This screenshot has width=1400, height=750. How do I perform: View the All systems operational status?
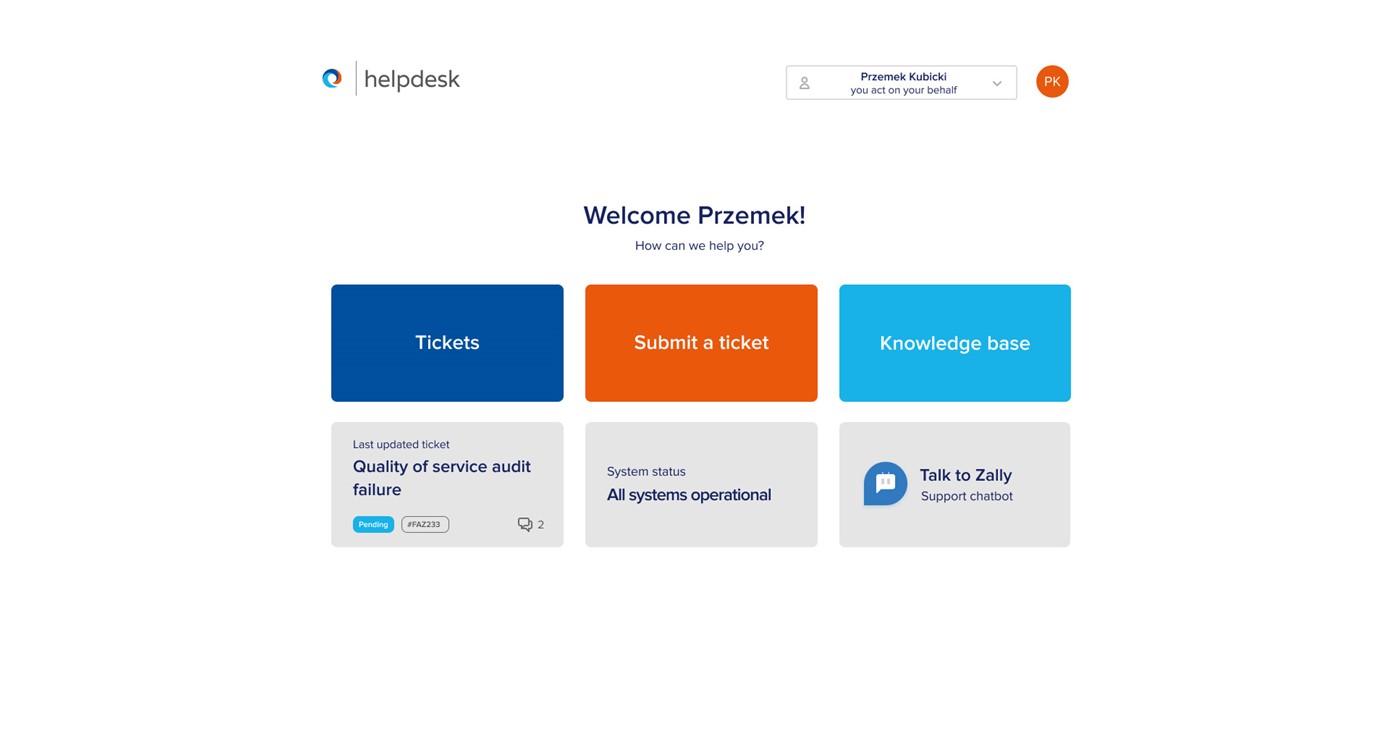(x=689, y=495)
